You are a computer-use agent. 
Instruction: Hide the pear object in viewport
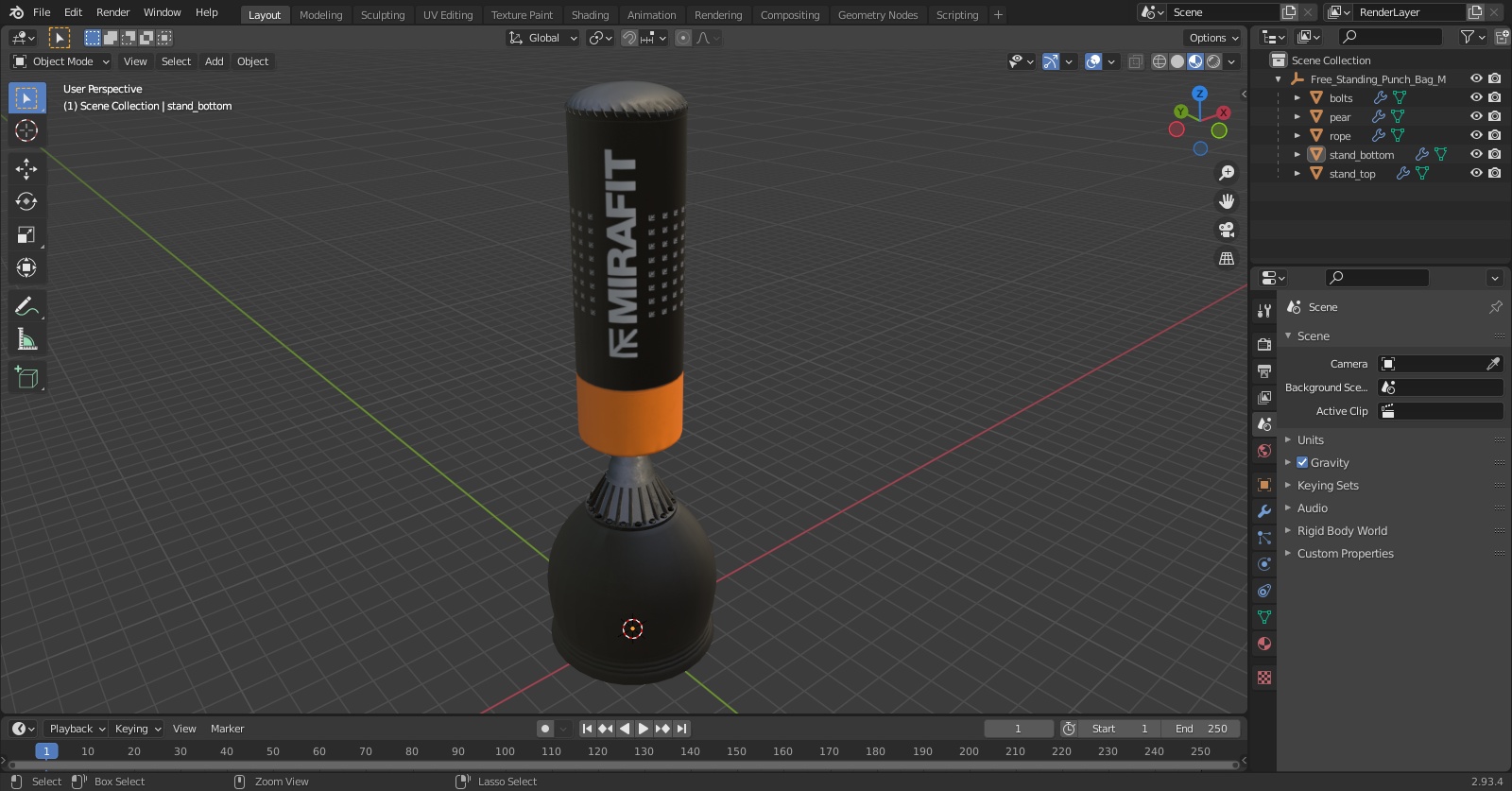pos(1476,116)
